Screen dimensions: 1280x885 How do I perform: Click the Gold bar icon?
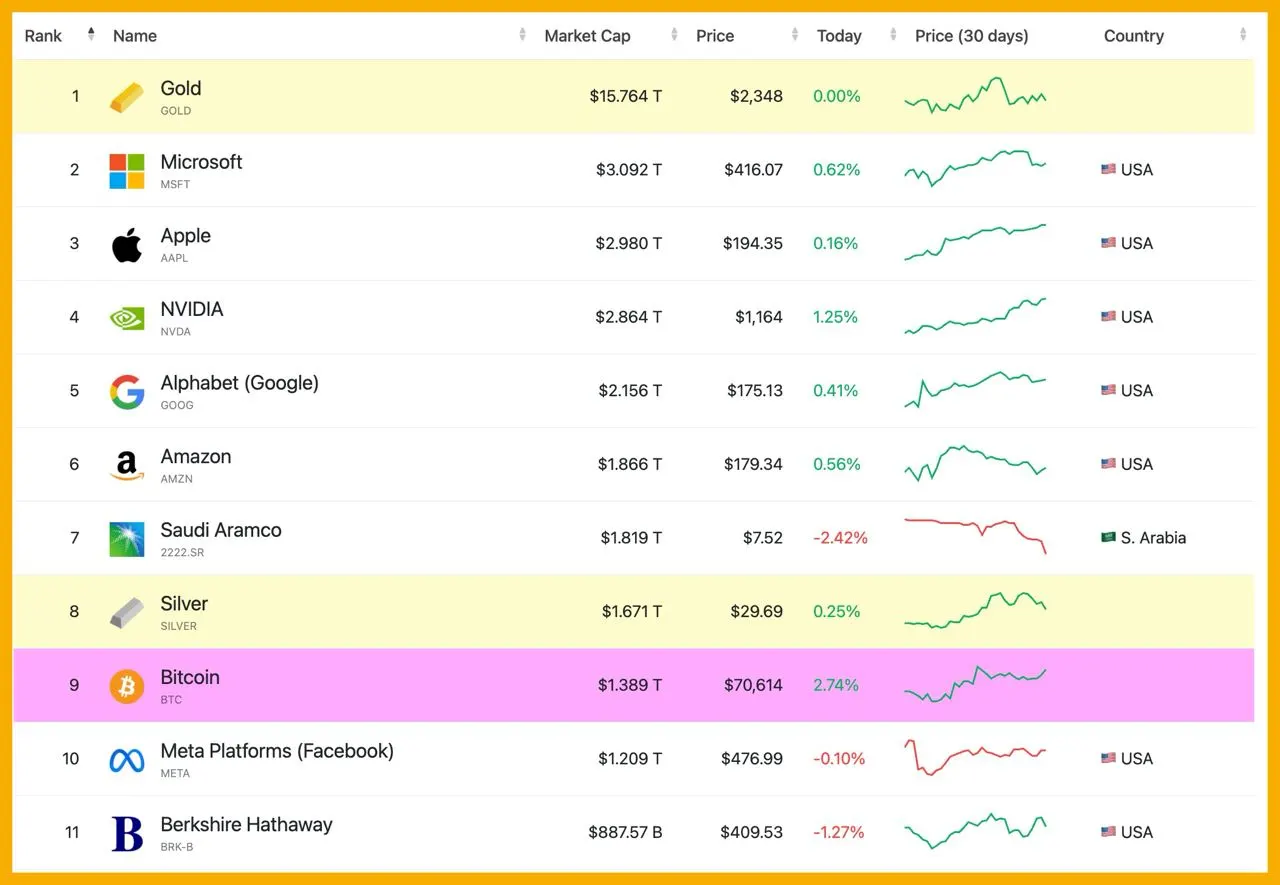tap(127, 97)
